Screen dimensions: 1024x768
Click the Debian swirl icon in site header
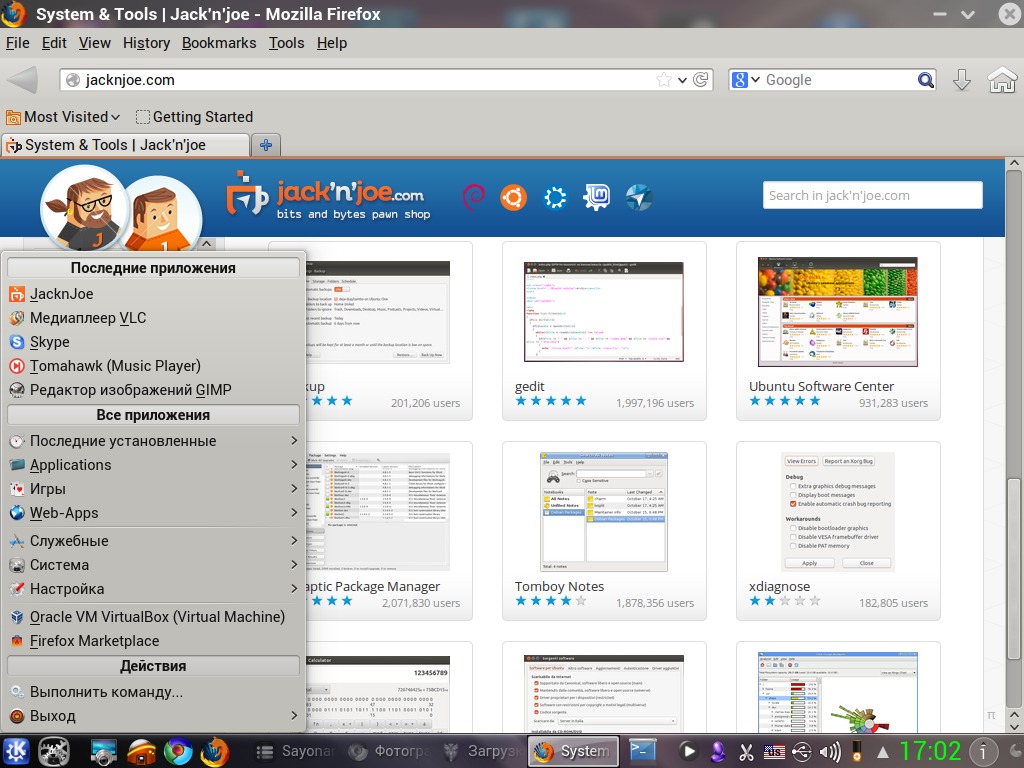[473, 197]
